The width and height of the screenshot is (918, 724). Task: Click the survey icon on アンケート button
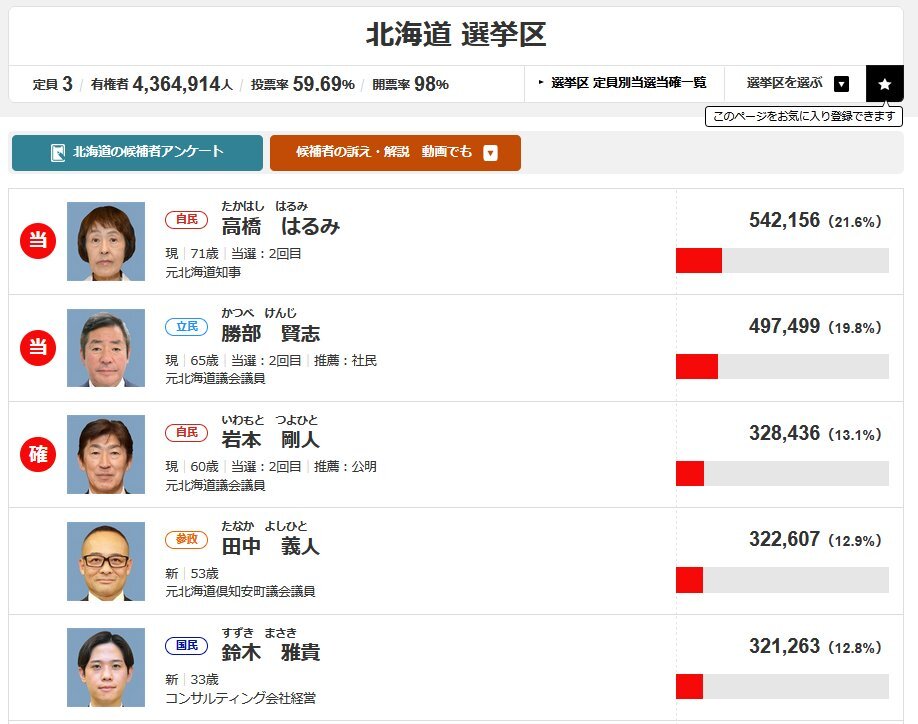(58, 152)
